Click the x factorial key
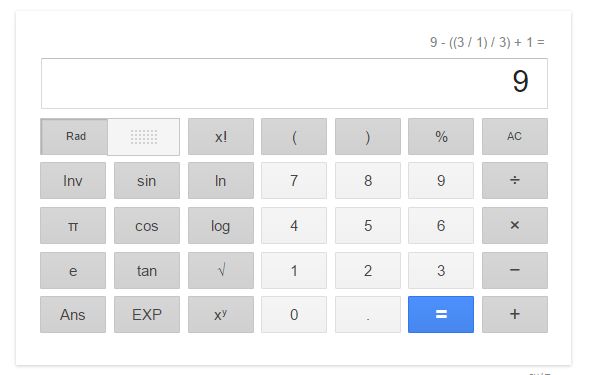The image size is (593, 375). pyautogui.click(x=221, y=136)
